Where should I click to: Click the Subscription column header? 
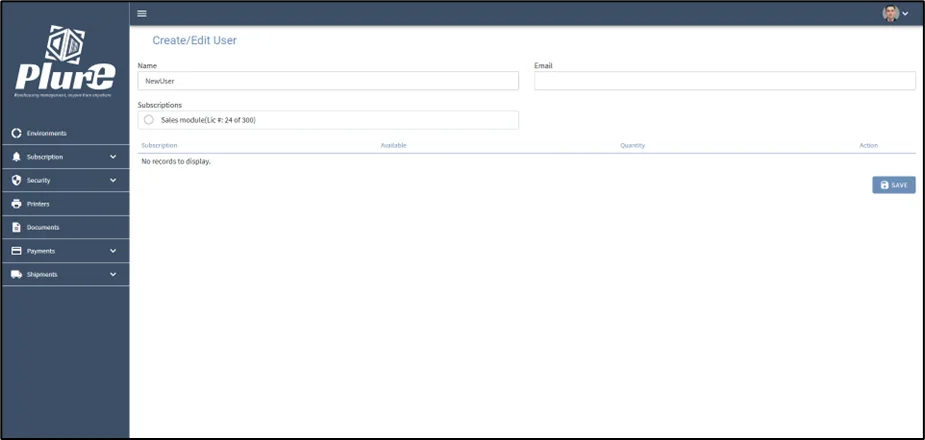click(x=159, y=145)
